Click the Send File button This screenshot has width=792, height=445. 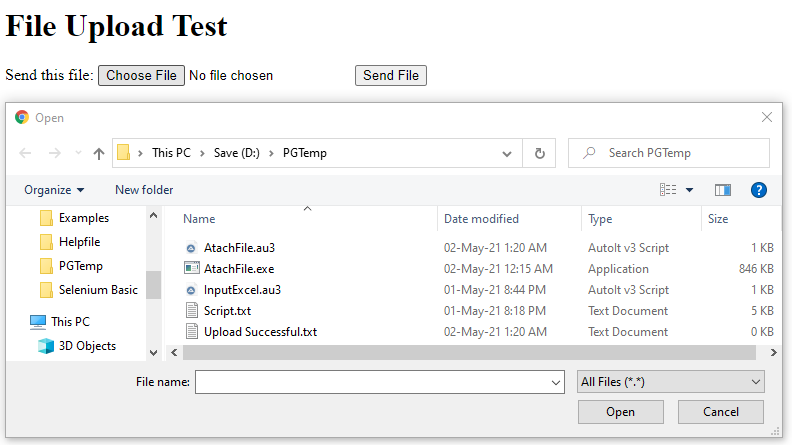[391, 75]
